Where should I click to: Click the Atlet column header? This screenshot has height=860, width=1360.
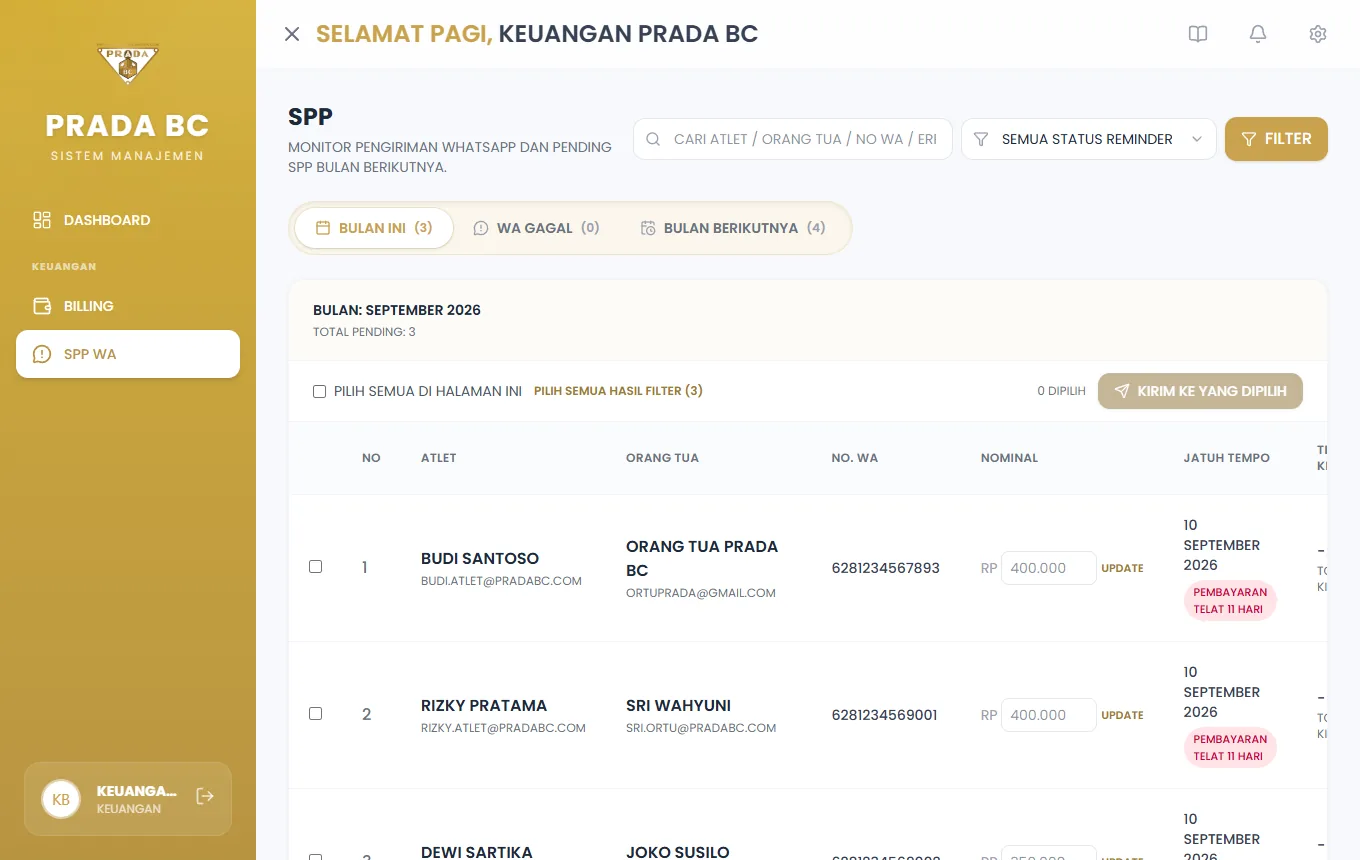[439, 458]
